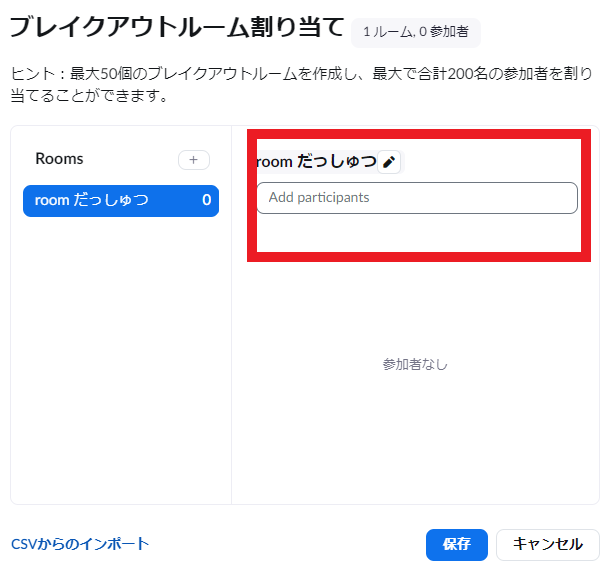Click the Add participants input field
Screen dimensions: 605x572
pyautogui.click(x=417, y=198)
